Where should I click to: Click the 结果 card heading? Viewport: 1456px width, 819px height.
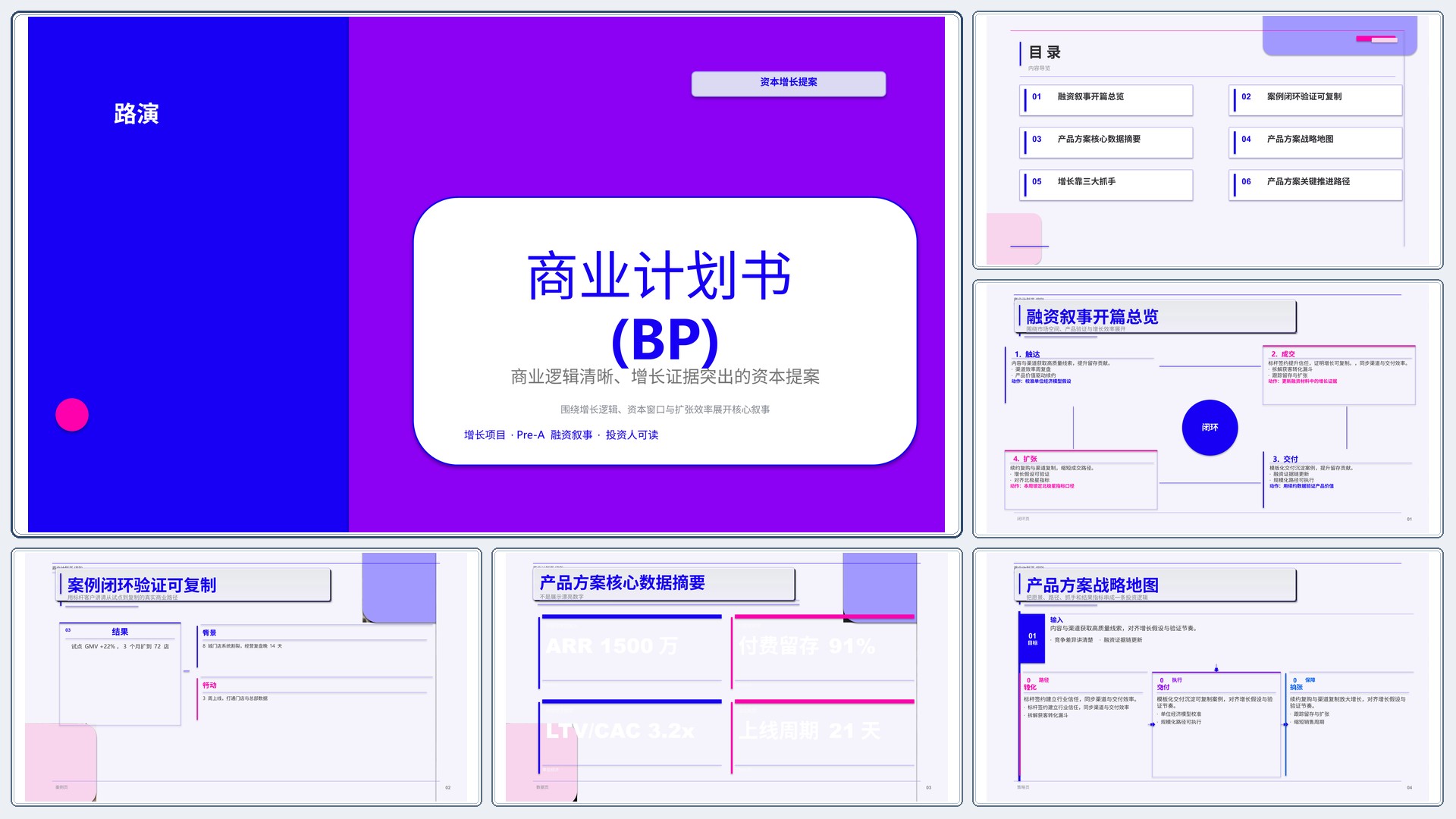120,632
